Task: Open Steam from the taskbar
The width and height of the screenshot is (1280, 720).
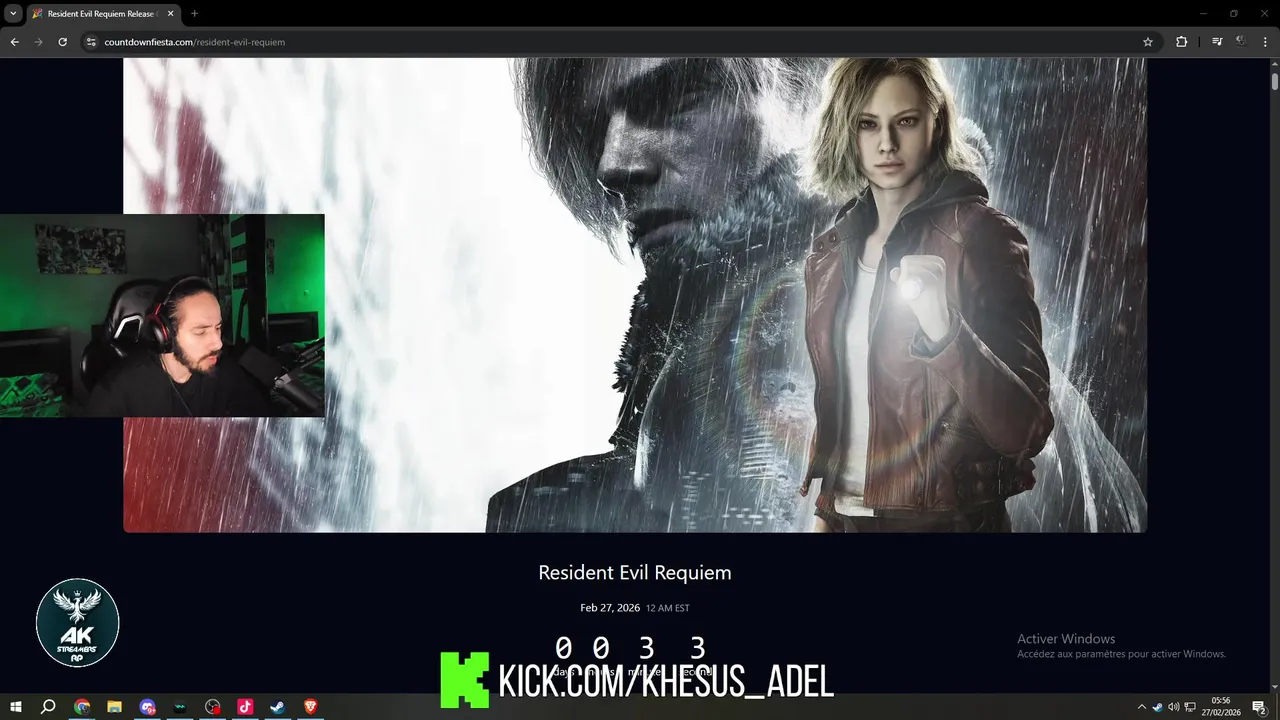Action: pyautogui.click(x=278, y=707)
